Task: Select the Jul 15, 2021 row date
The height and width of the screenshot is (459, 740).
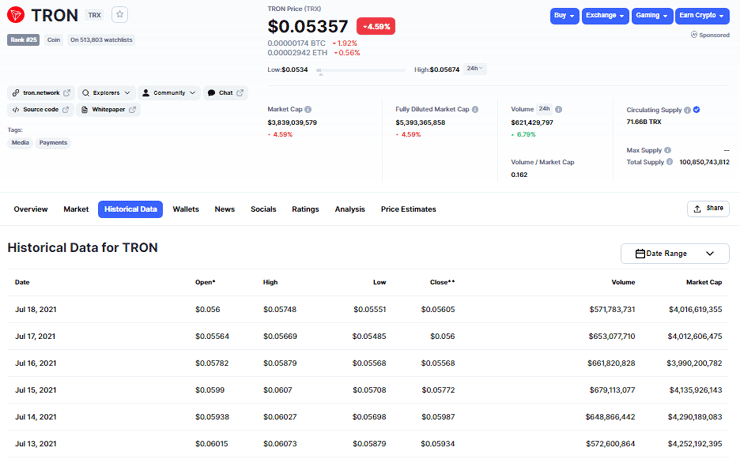Action: coord(36,390)
